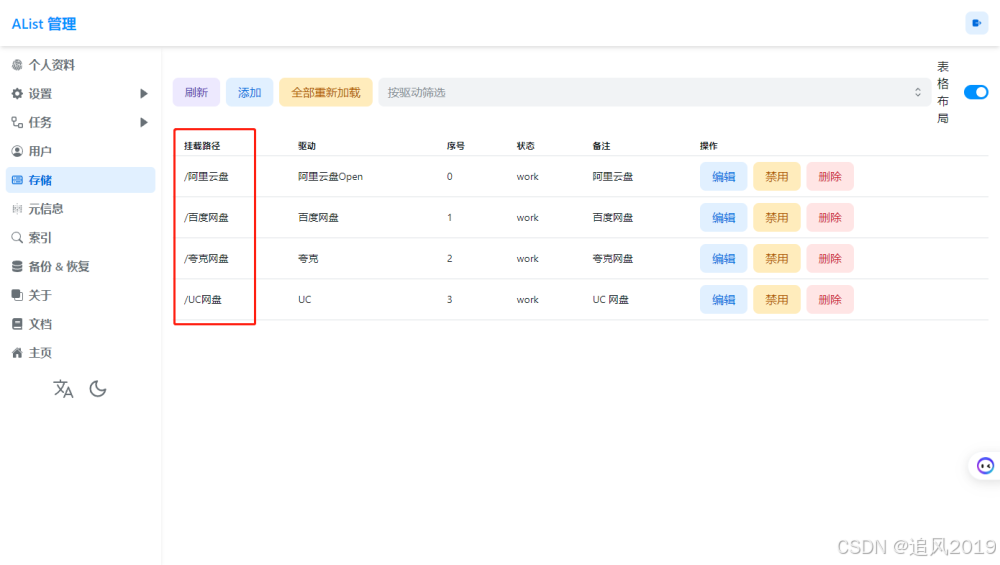This screenshot has width=1000, height=565.
Task: Click the database icon beside 备份 & 恢复
Action: (17, 267)
